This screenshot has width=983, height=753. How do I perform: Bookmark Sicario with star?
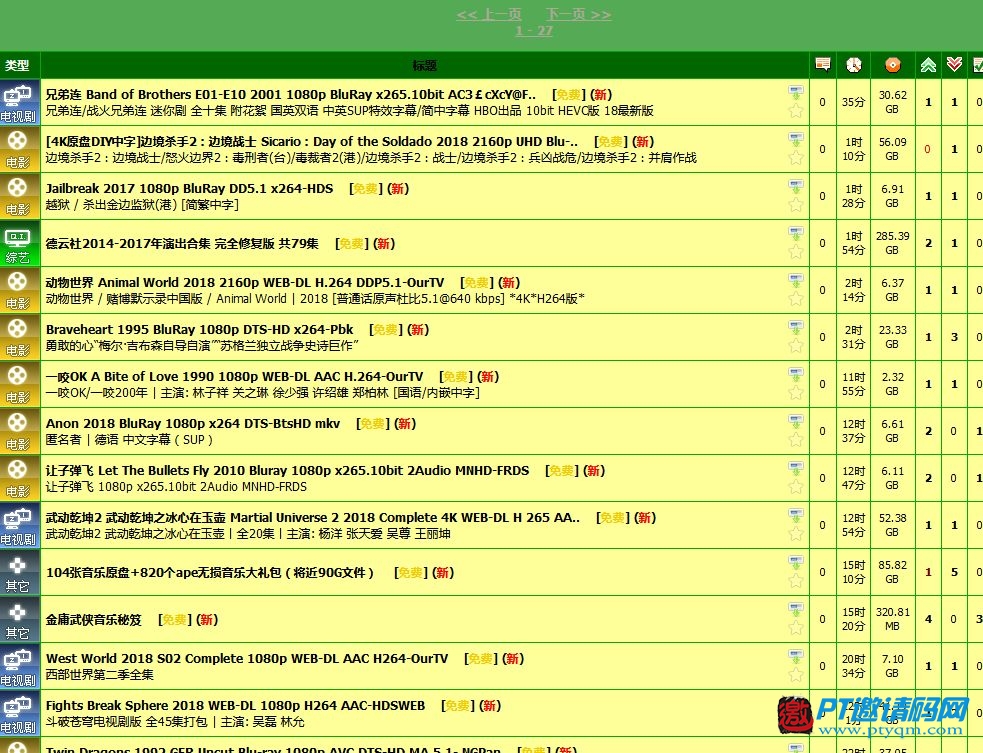coord(796,158)
